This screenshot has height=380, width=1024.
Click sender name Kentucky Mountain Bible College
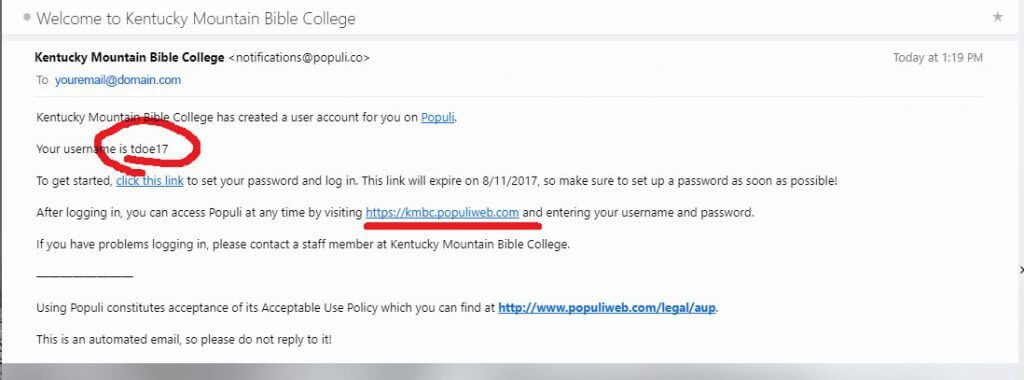coord(129,57)
